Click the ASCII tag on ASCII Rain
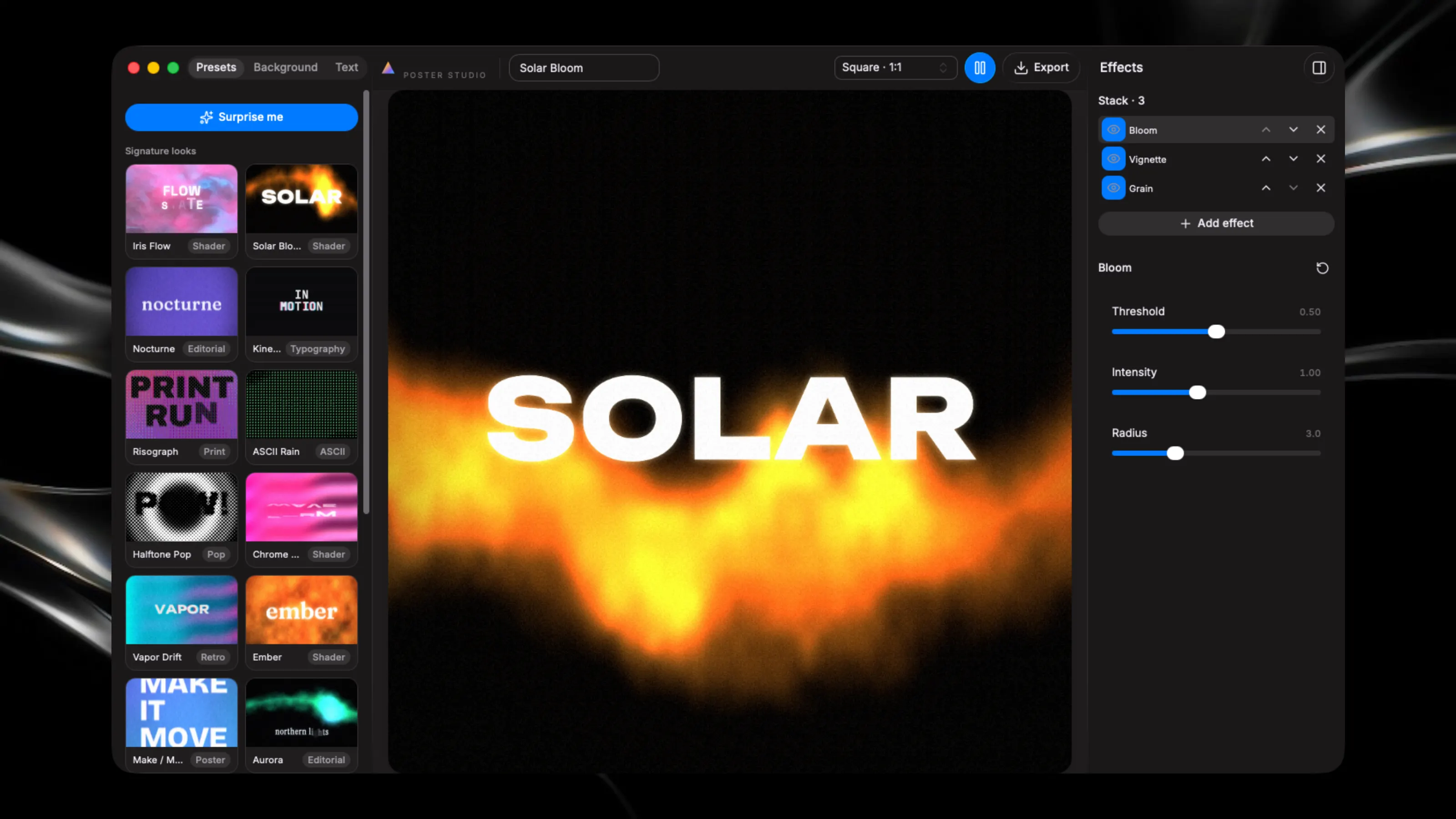 [332, 452]
